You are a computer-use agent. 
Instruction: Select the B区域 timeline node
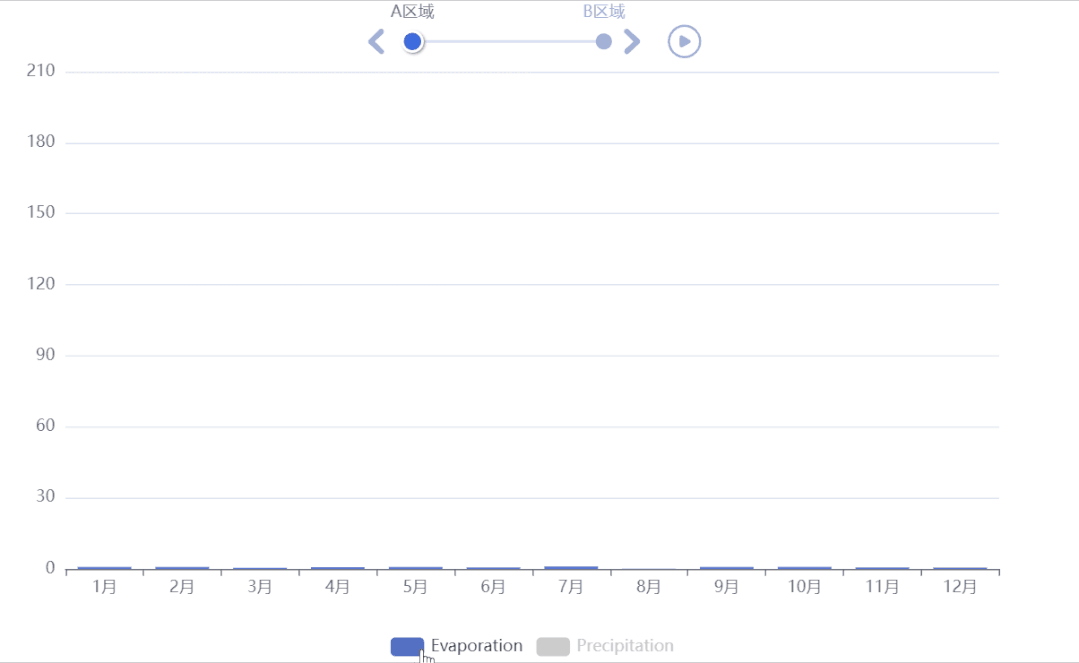604,41
